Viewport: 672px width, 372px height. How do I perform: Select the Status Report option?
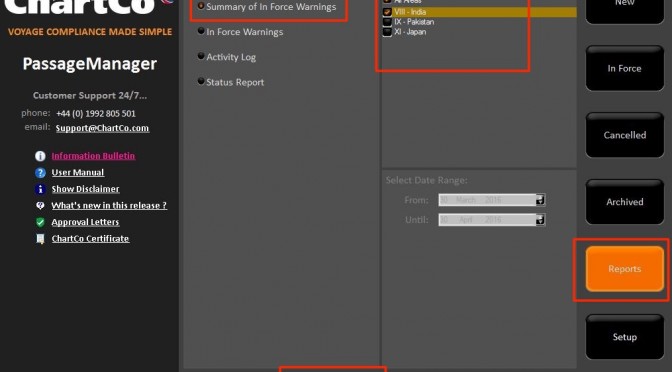(x=201, y=81)
